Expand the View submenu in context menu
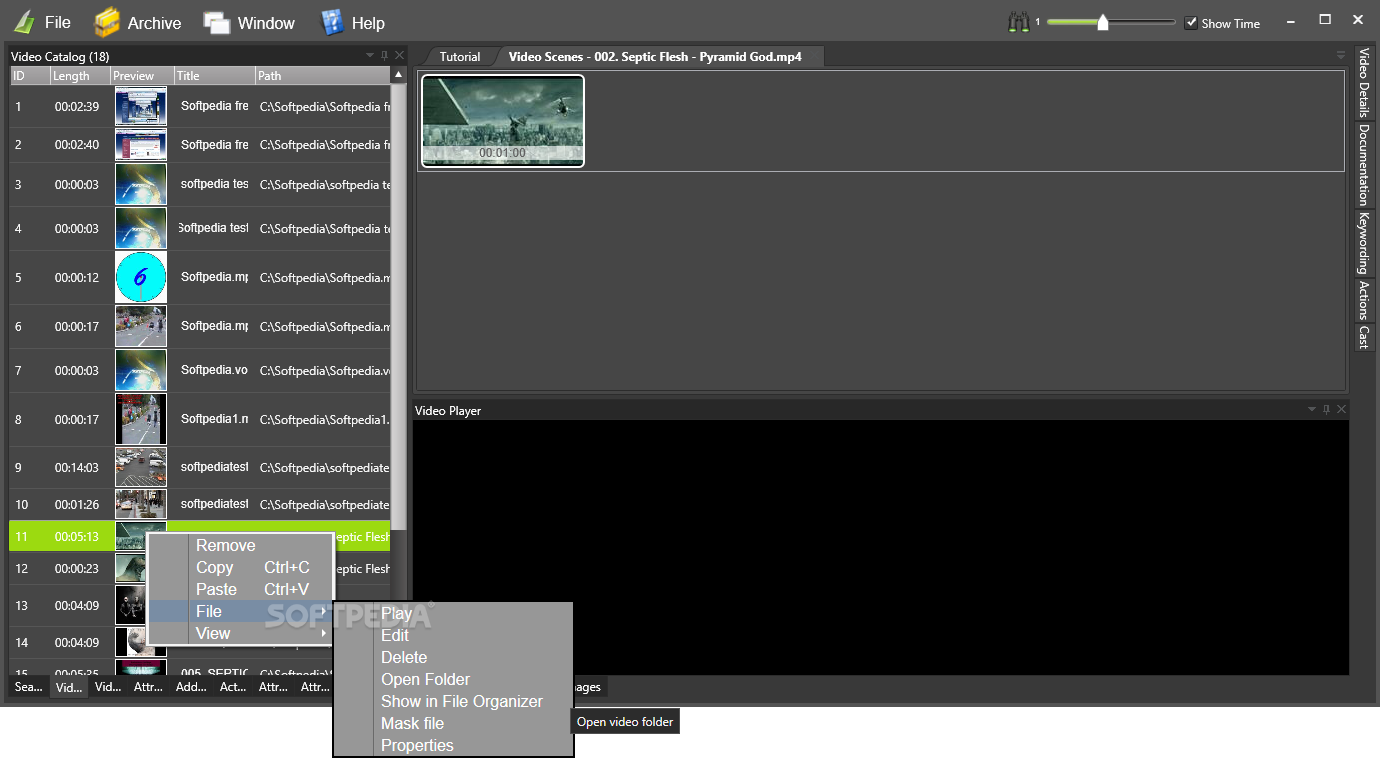1380x758 pixels. pos(240,633)
